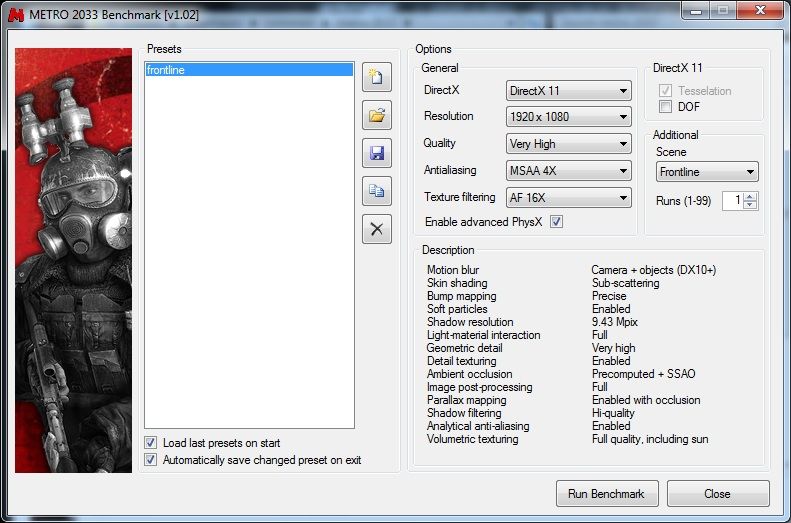This screenshot has height=523, width=791.
Task: Click the 'Sub-scattering' skin shading value
Action: [626, 283]
